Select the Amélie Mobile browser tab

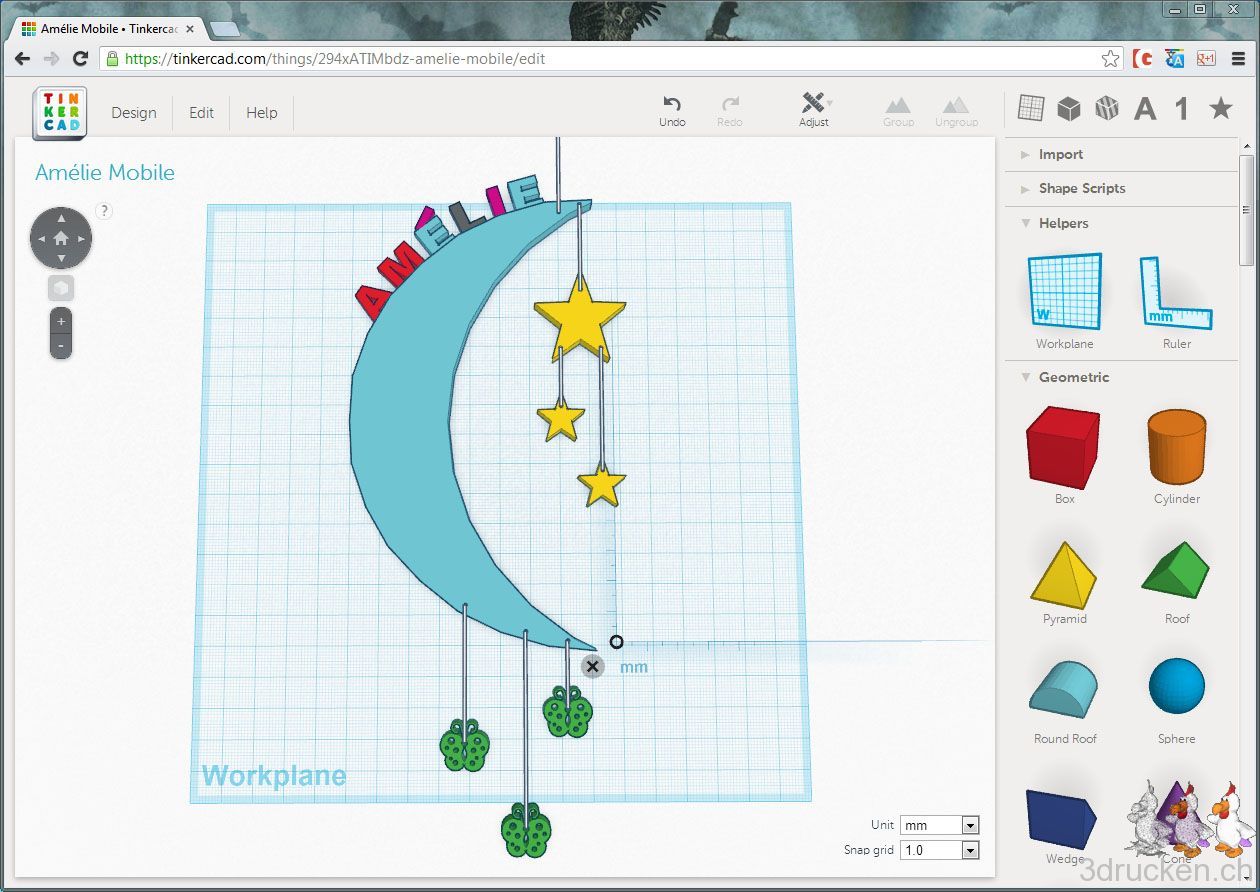(x=108, y=29)
